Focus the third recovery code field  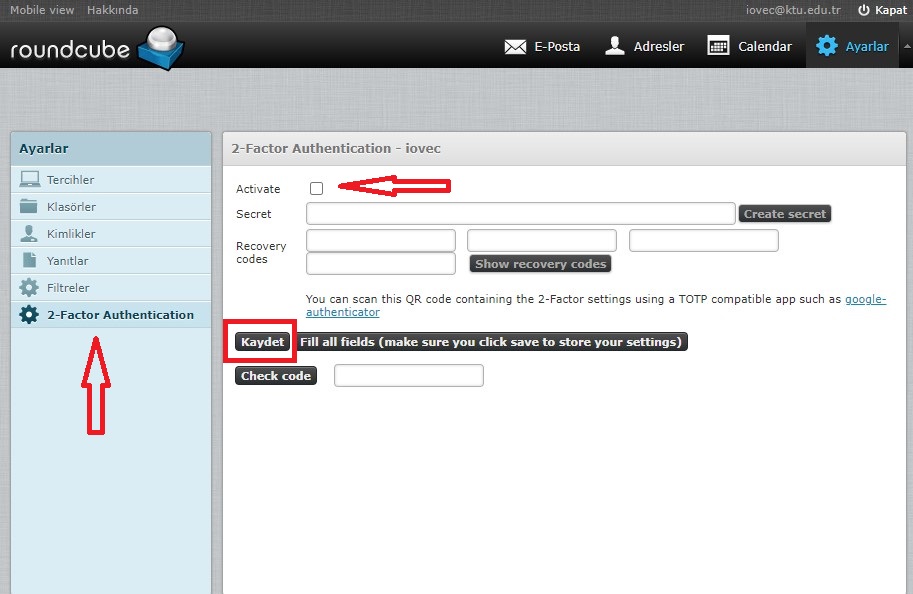703,241
